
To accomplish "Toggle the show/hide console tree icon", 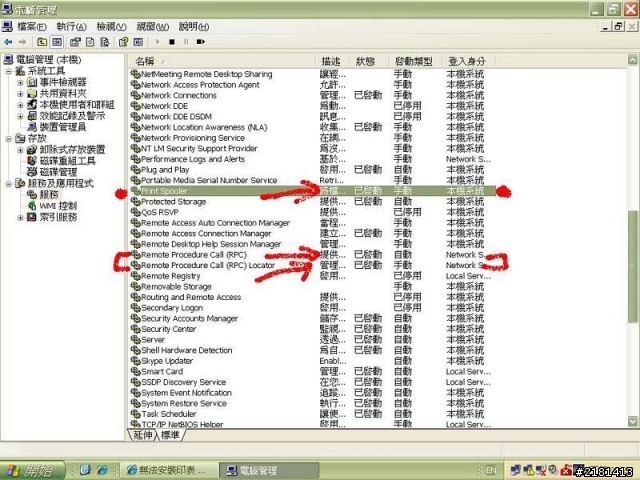I will pos(57,42).
